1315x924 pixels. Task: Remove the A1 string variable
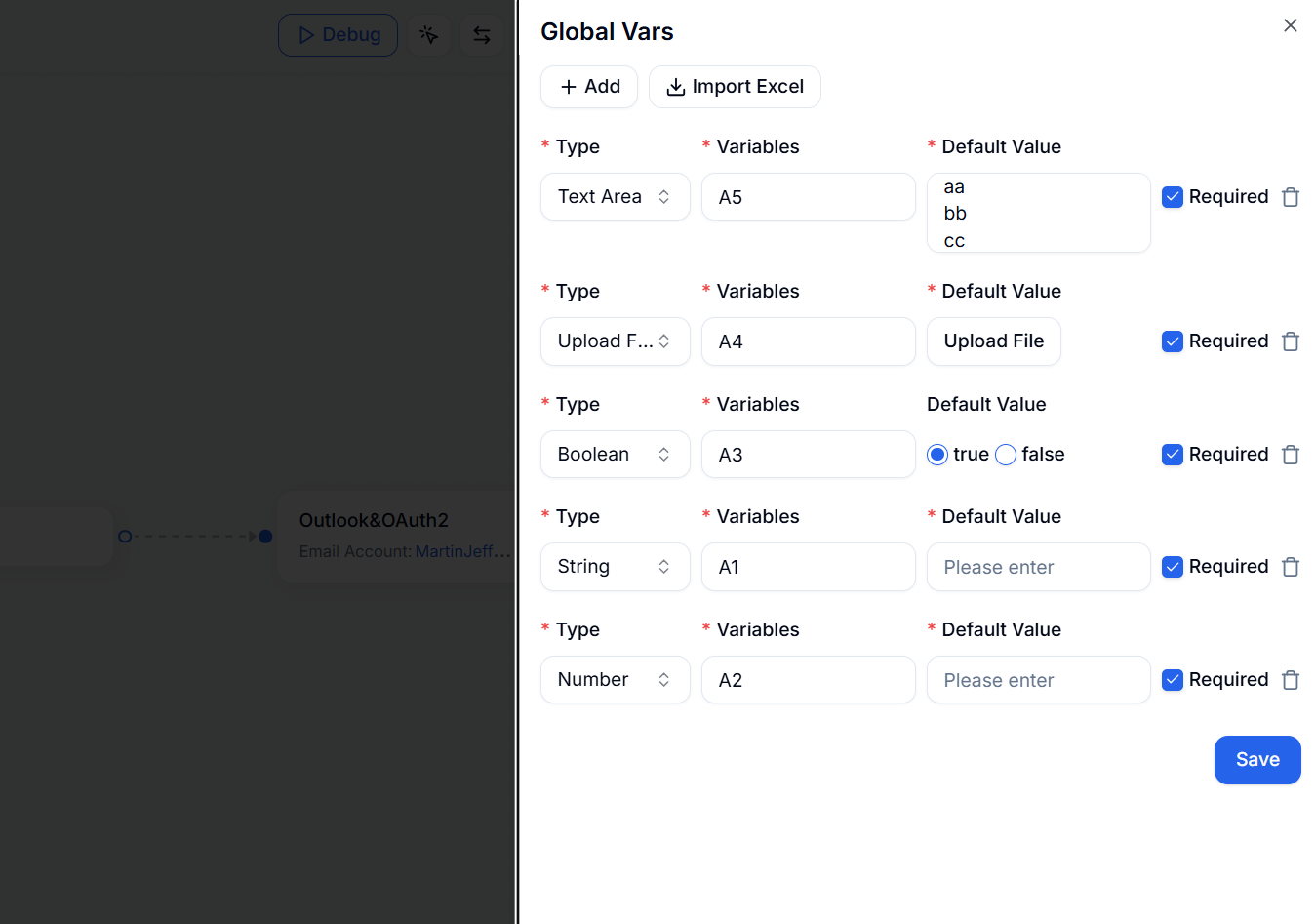[1290, 567]
